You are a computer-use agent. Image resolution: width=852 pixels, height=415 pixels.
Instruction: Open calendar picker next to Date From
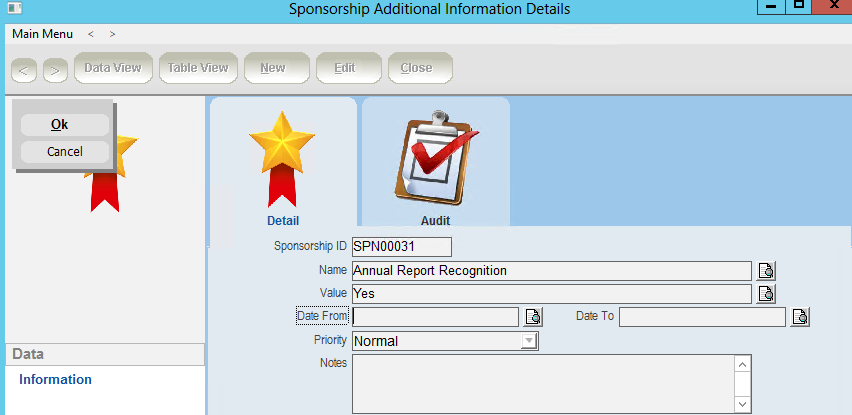(x=534, y=317)
